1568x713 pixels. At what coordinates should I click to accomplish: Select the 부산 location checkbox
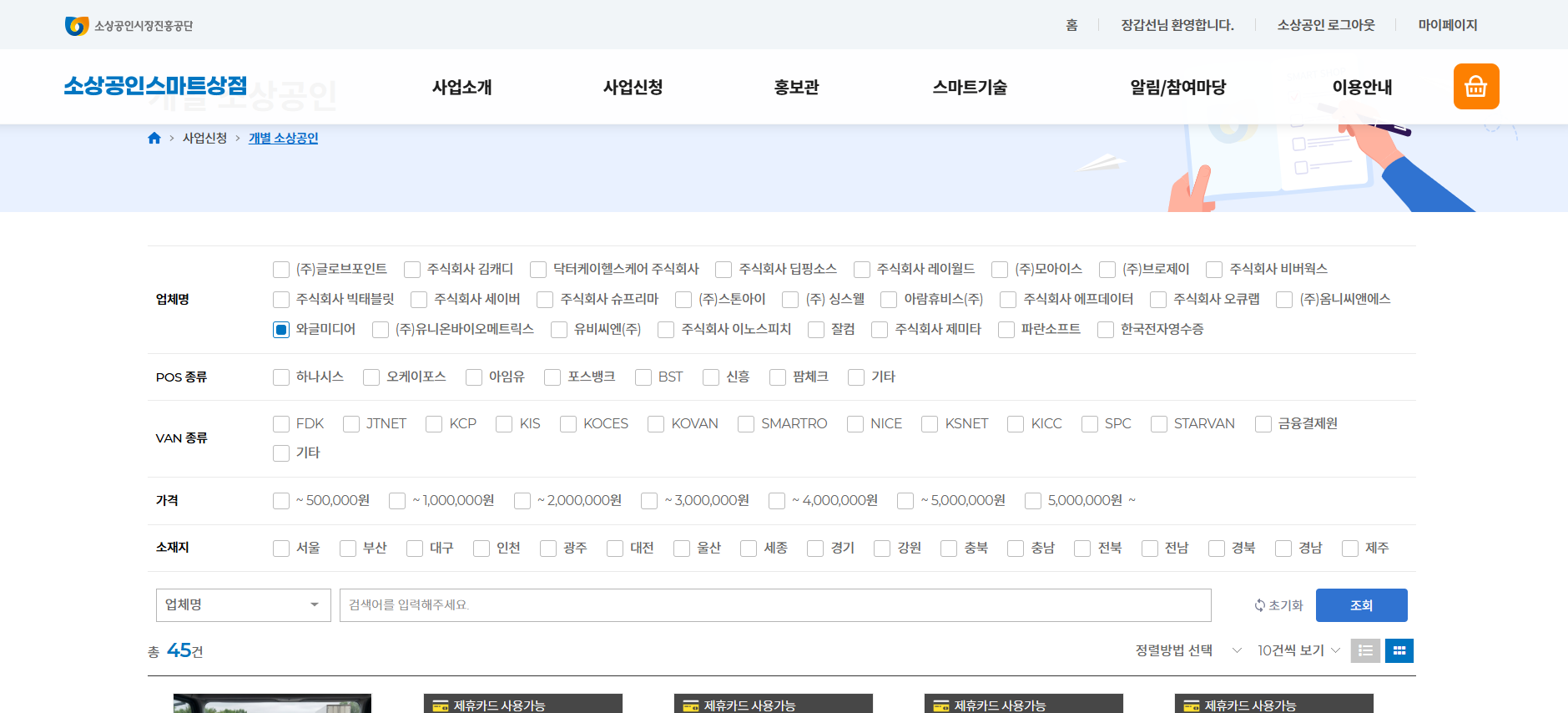pos(348,549)
